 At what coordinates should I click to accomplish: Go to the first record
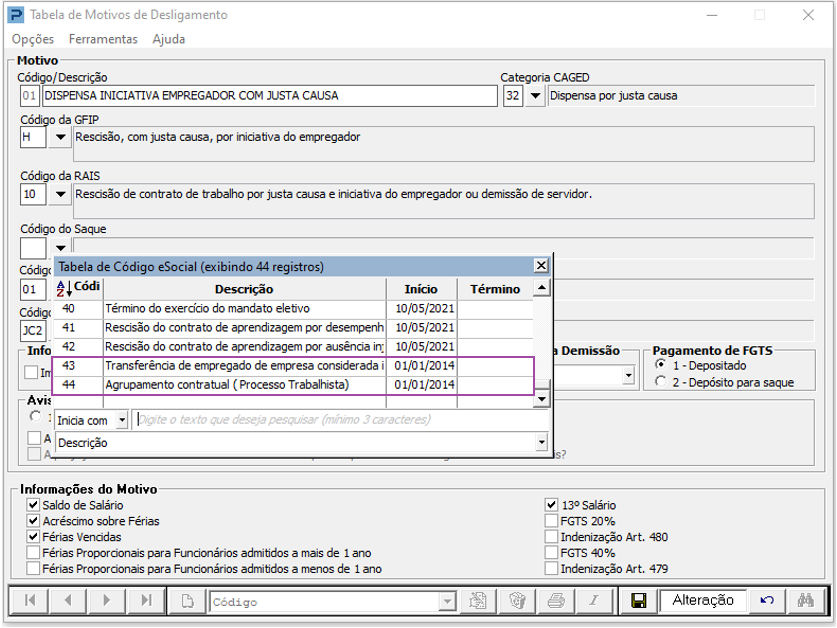(x=30, y=600)
